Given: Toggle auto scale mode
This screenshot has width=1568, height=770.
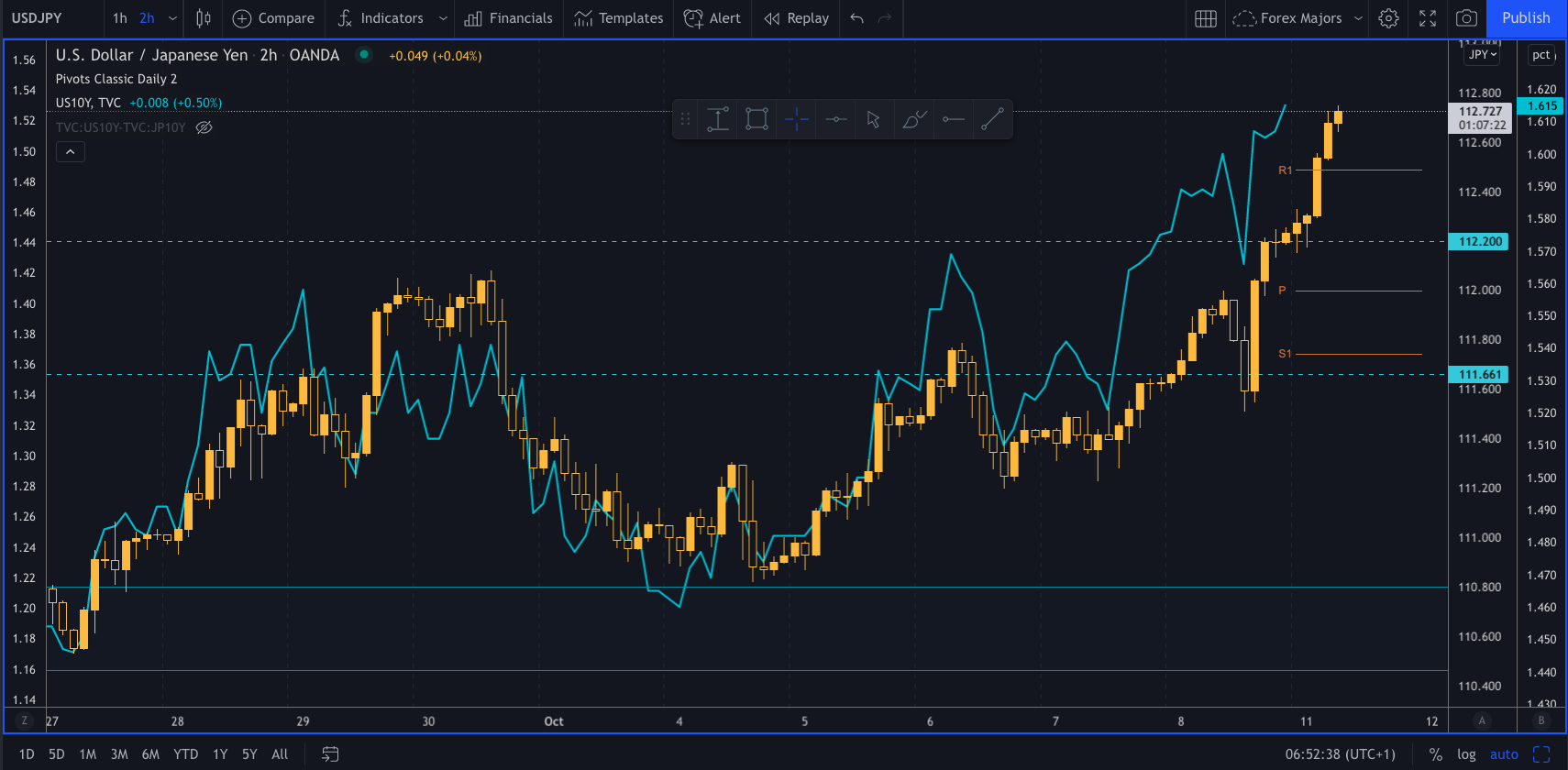Looking at the screenshot, I should click(x=1504, y=754).
